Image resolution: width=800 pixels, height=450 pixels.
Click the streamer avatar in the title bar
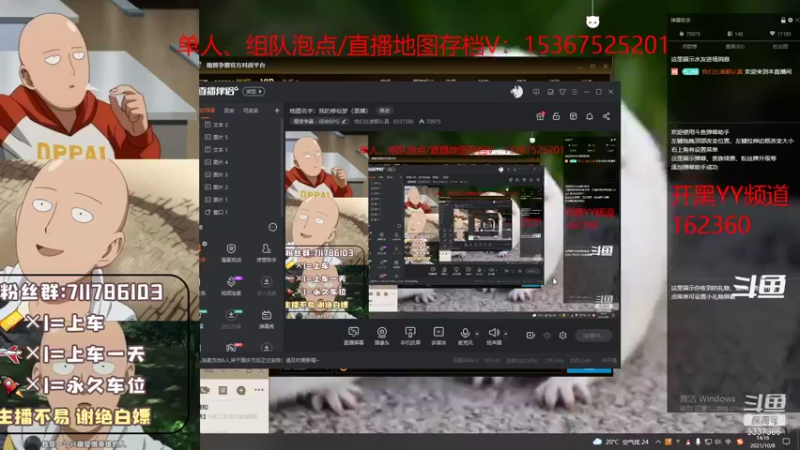point(516,91)
